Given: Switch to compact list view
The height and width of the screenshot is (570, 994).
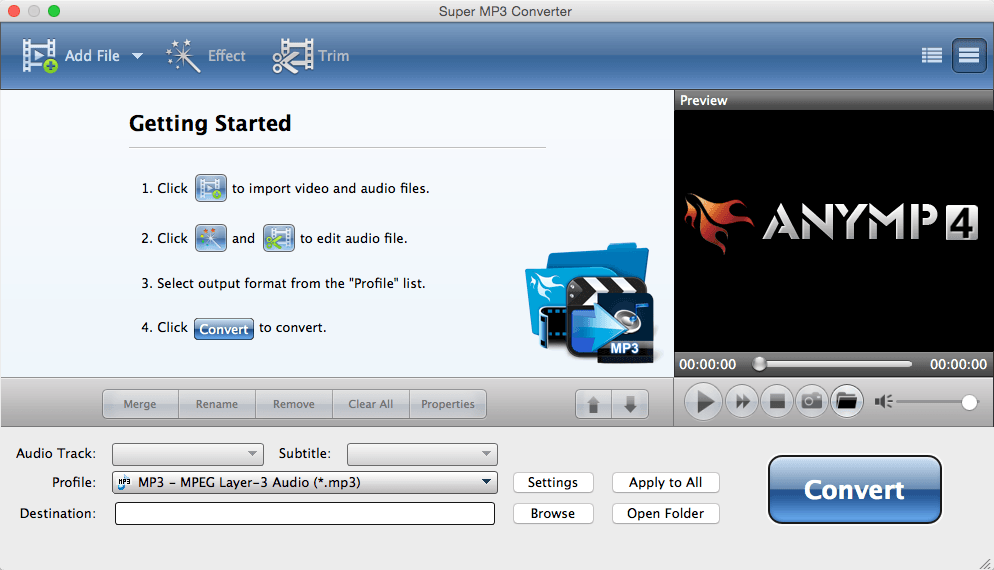Looking at the screenshot, I should pos(931,56).
